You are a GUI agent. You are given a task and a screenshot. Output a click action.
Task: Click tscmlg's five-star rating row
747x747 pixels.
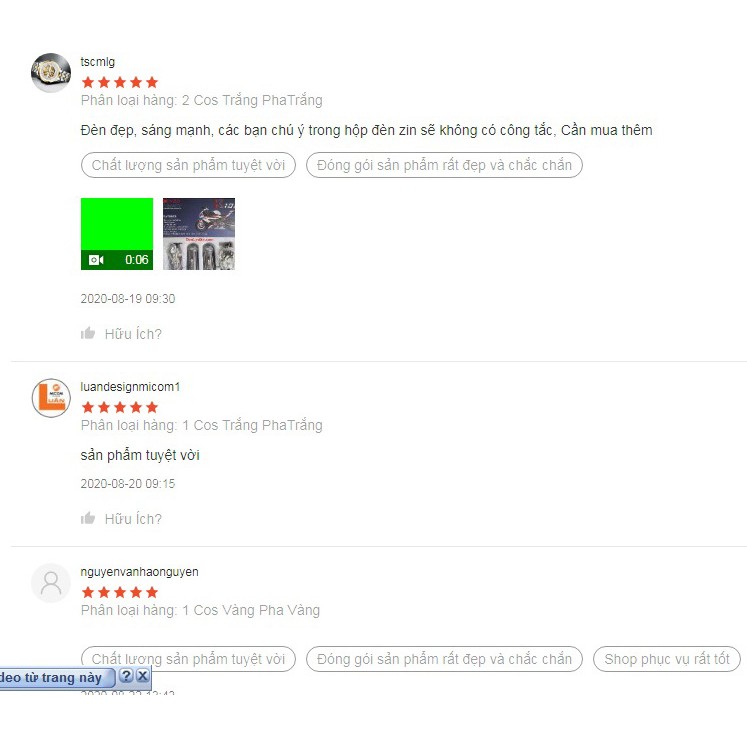120,82
